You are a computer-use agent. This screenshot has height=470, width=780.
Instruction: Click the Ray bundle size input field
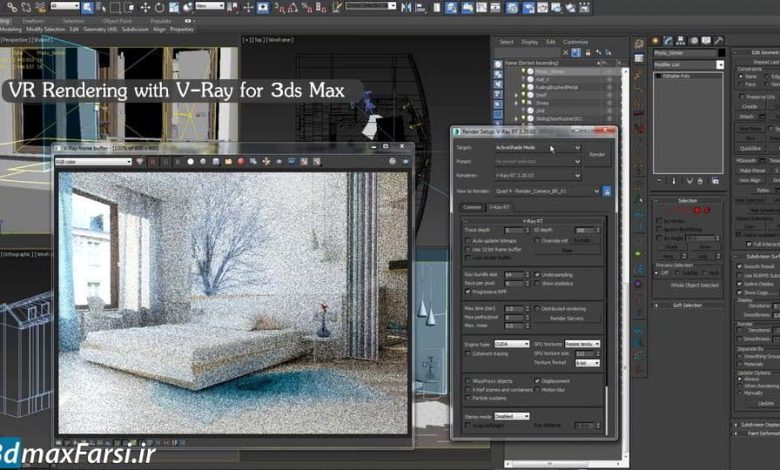coord(514,275)
